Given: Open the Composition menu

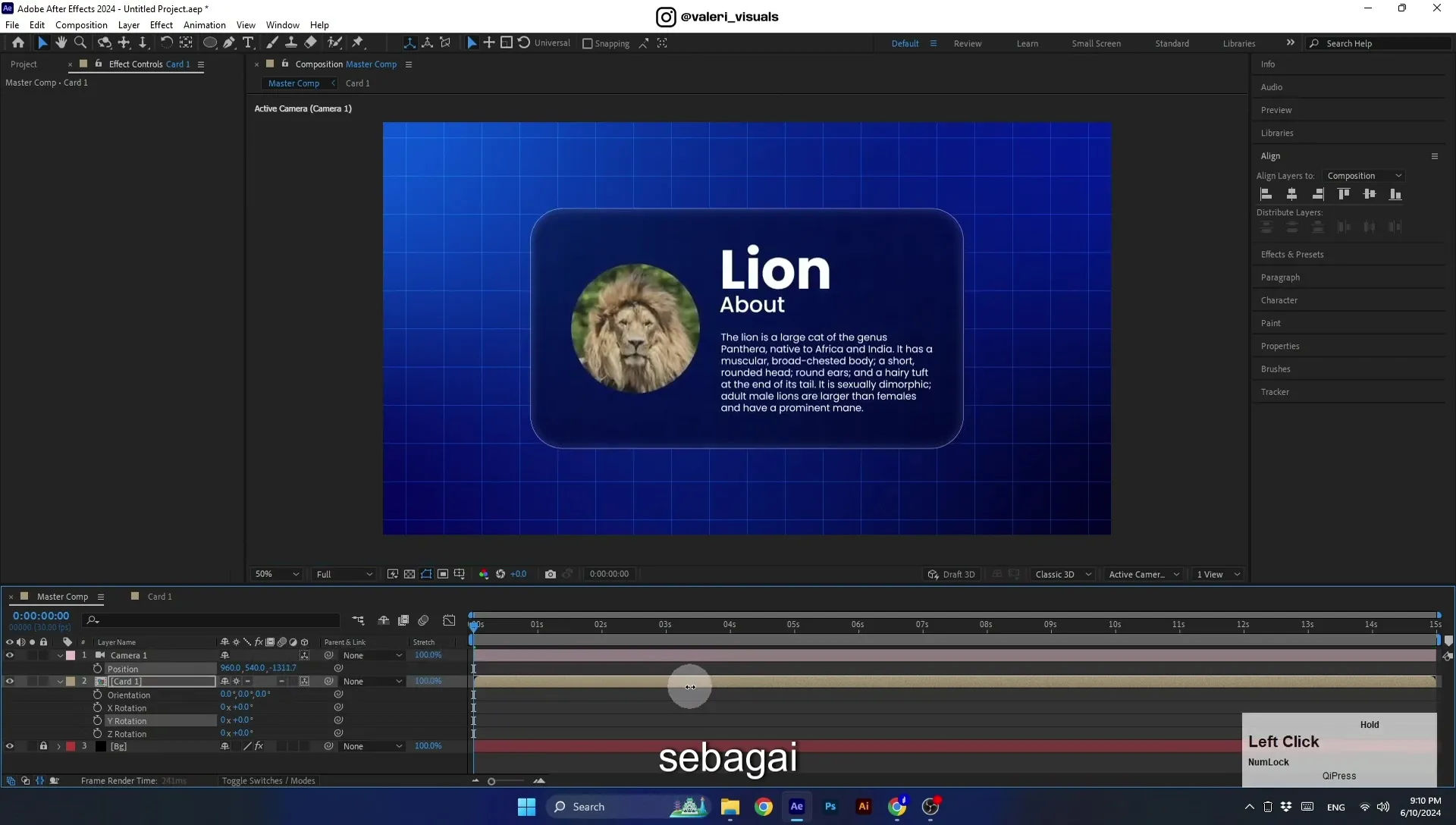Looking at the screenshot, I should (x=81, y=25).
